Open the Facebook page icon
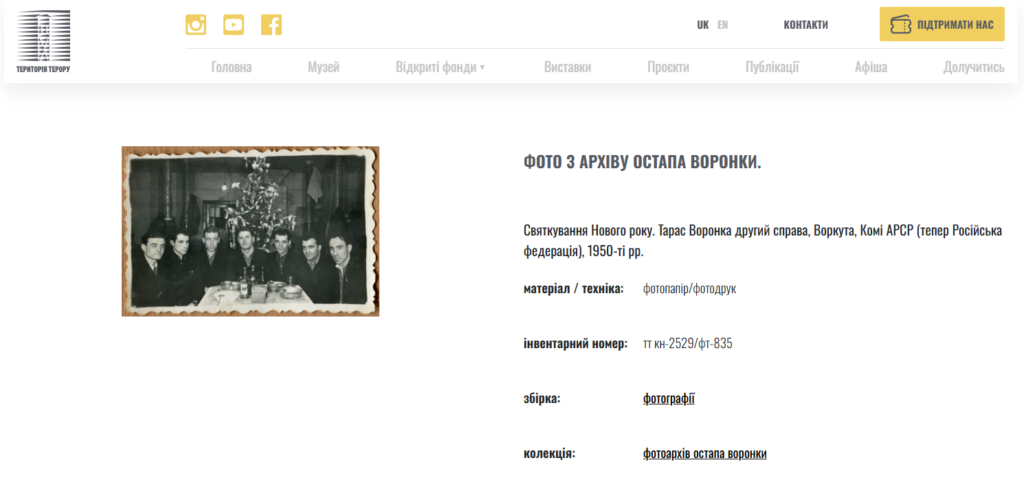The width and height of the screenshot is (1024, 493). click(271, 25)
